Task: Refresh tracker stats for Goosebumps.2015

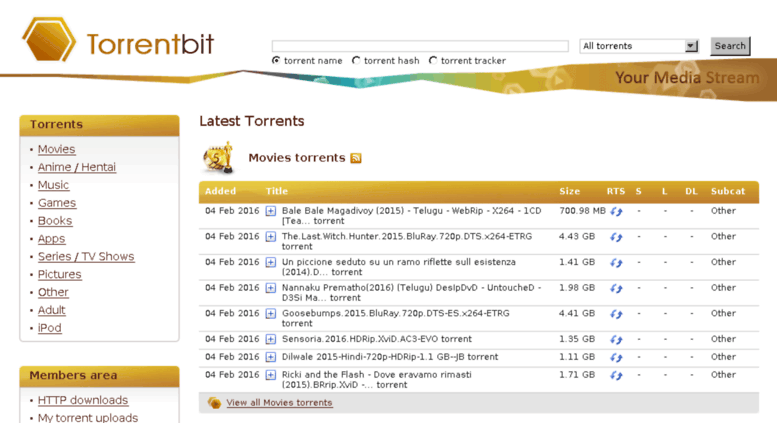Action: click(x=616, y=315)
